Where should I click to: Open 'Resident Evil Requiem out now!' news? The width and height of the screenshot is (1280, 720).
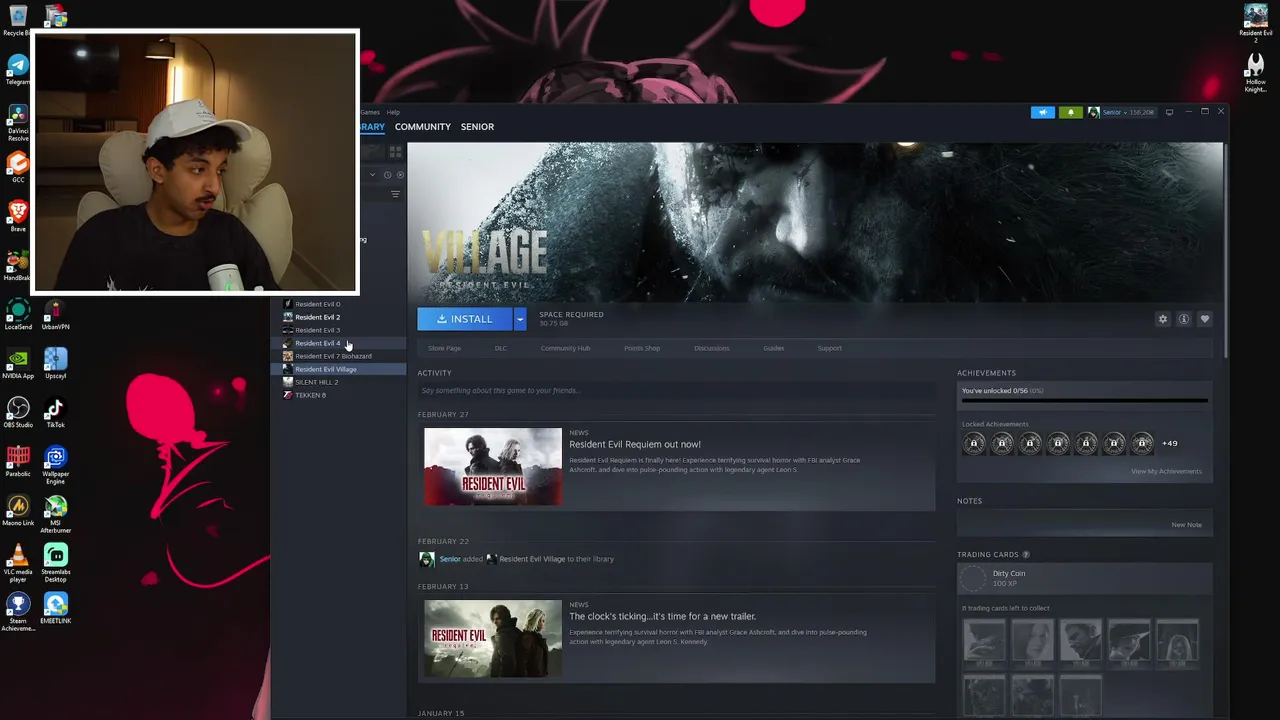click(x=635, y=444)
